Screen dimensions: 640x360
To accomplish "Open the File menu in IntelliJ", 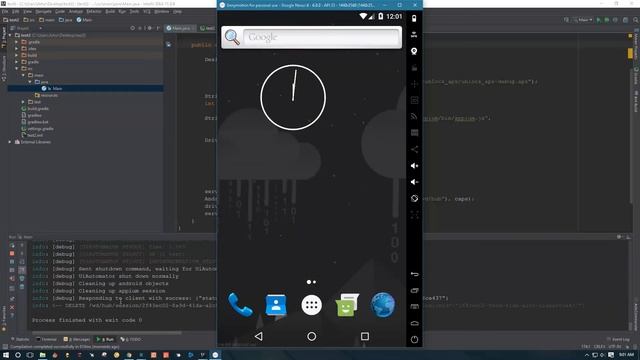I will pos(5,12).
